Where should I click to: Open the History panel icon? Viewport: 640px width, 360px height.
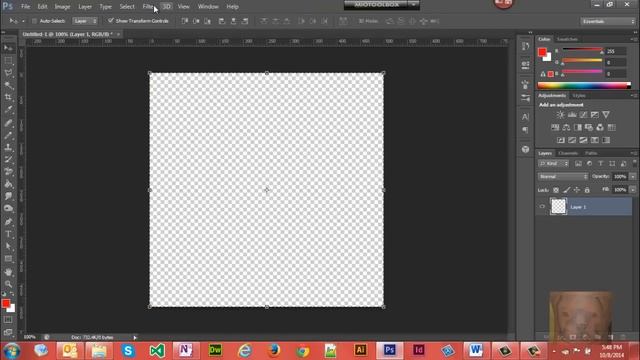[x=525, y=46]
